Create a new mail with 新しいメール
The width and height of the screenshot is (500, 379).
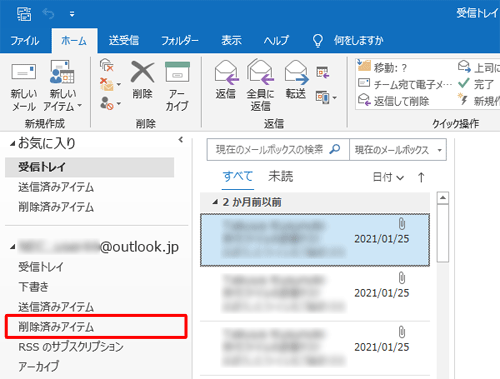point(23,87)
